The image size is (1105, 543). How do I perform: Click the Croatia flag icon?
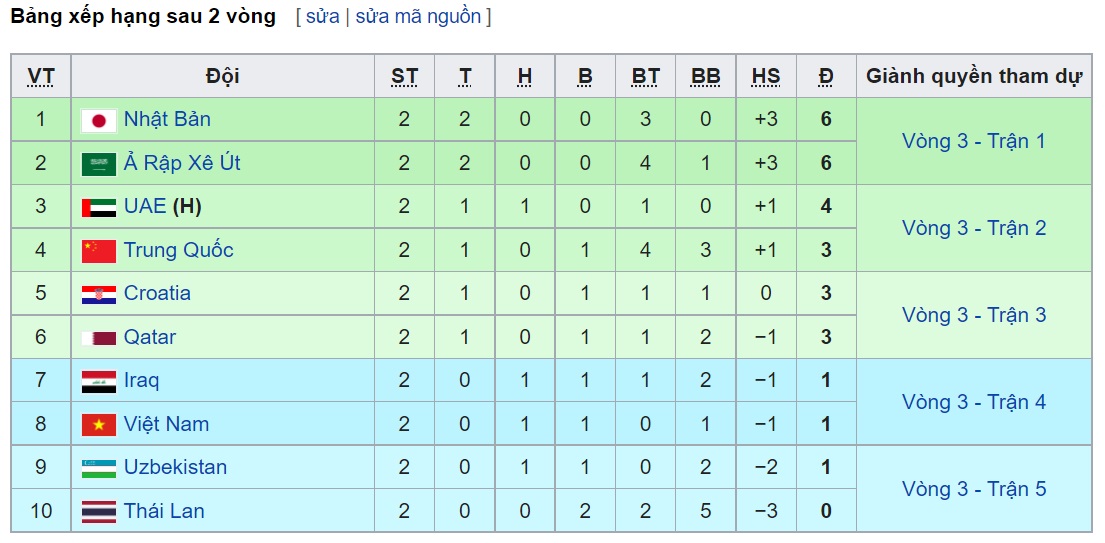[x=99, y=294]
